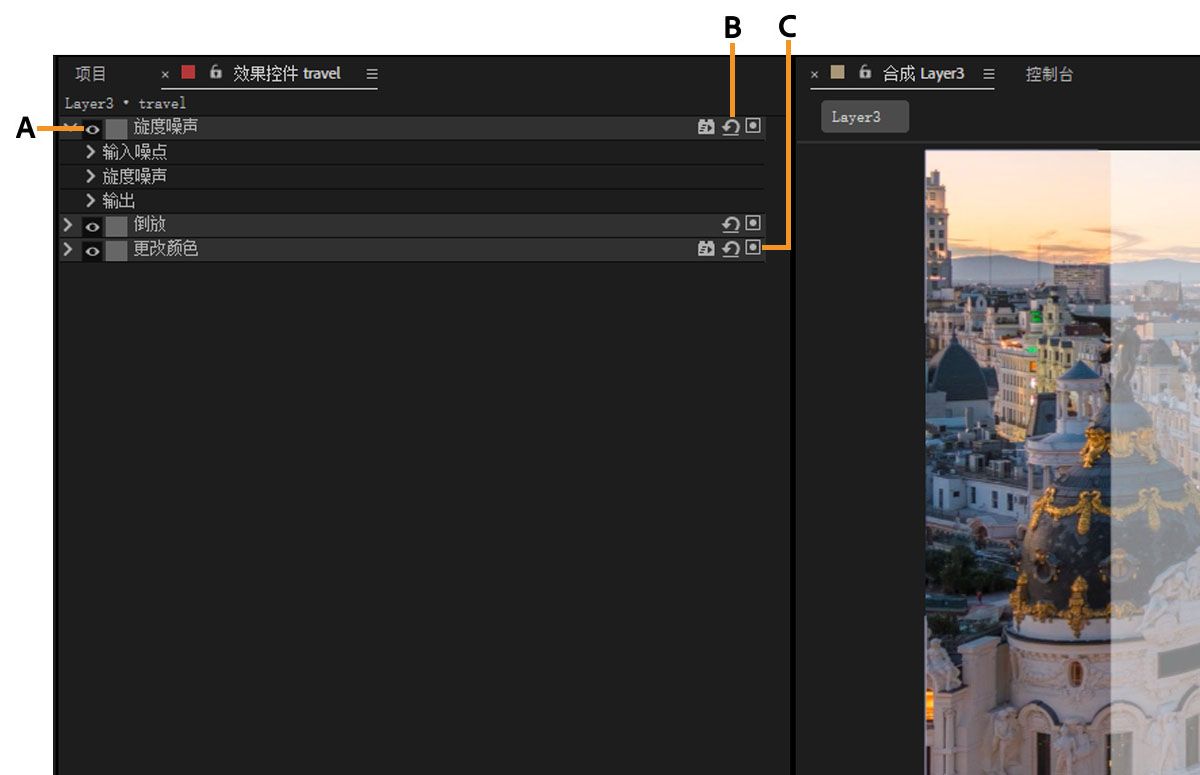Select the 倒放 effect name
The image size is (1200, 775).
click(x=150, y=225)
